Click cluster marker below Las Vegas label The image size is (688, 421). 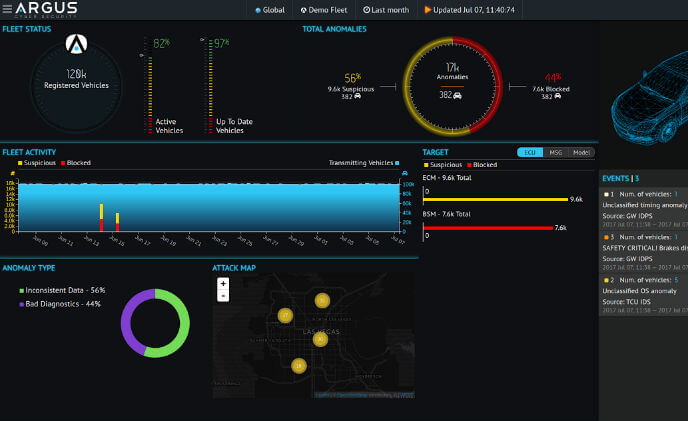[321, 339]
